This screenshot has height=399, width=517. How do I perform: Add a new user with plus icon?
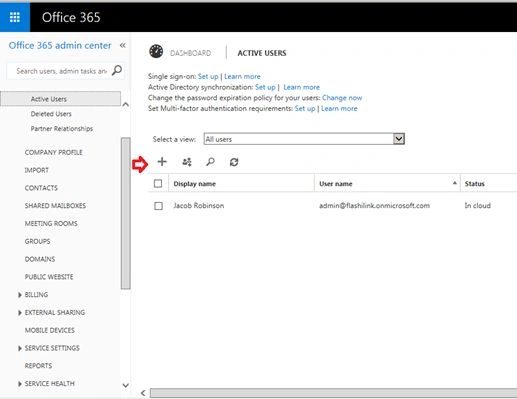coord(162,162)
